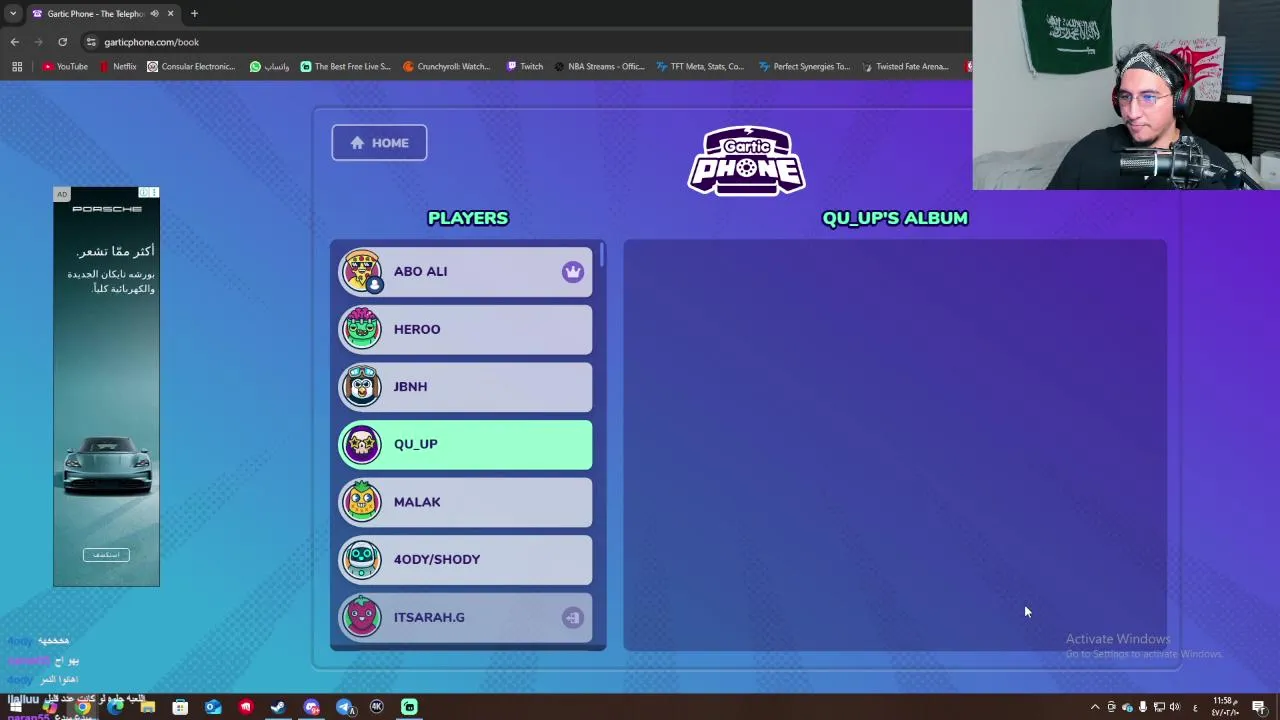The width and height of the screenshot is (1280, 720).
Task: Open the Chrome tab search dropdown
Action: click(13, 14)
